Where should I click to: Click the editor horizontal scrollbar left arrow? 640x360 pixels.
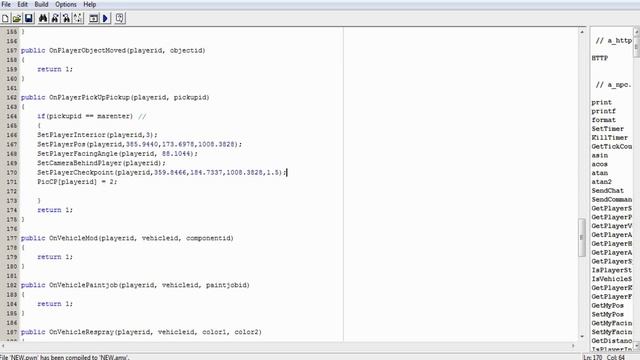pos(3,346)
